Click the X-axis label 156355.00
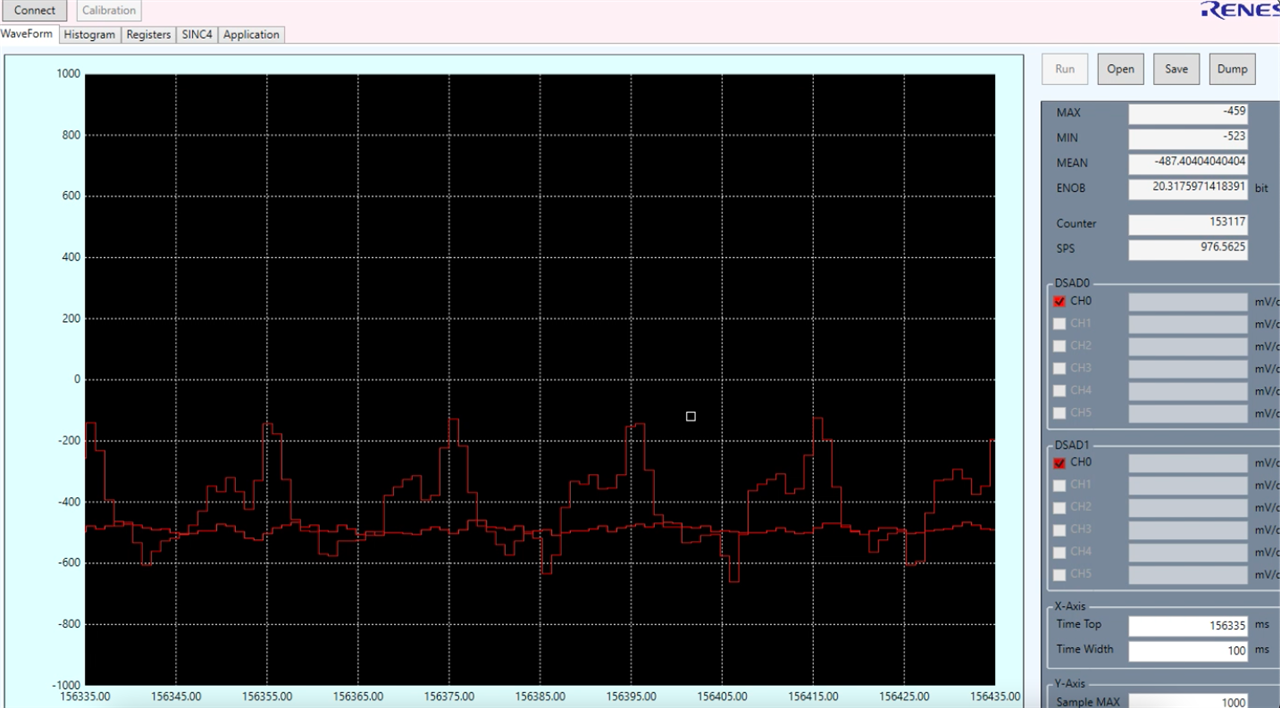This screenshot has height=708, width=1280. coord(267,697)
